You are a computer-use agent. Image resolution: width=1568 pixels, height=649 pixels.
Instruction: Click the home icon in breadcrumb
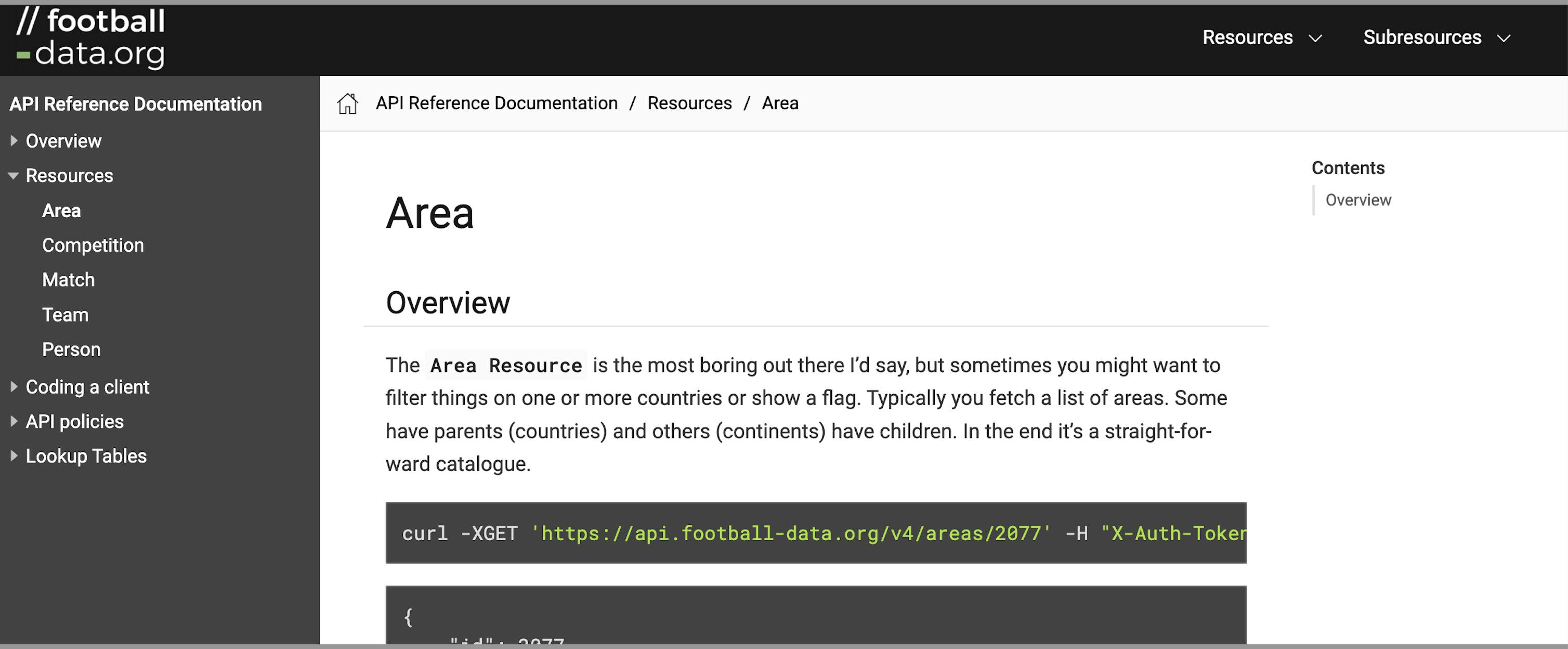348,103
